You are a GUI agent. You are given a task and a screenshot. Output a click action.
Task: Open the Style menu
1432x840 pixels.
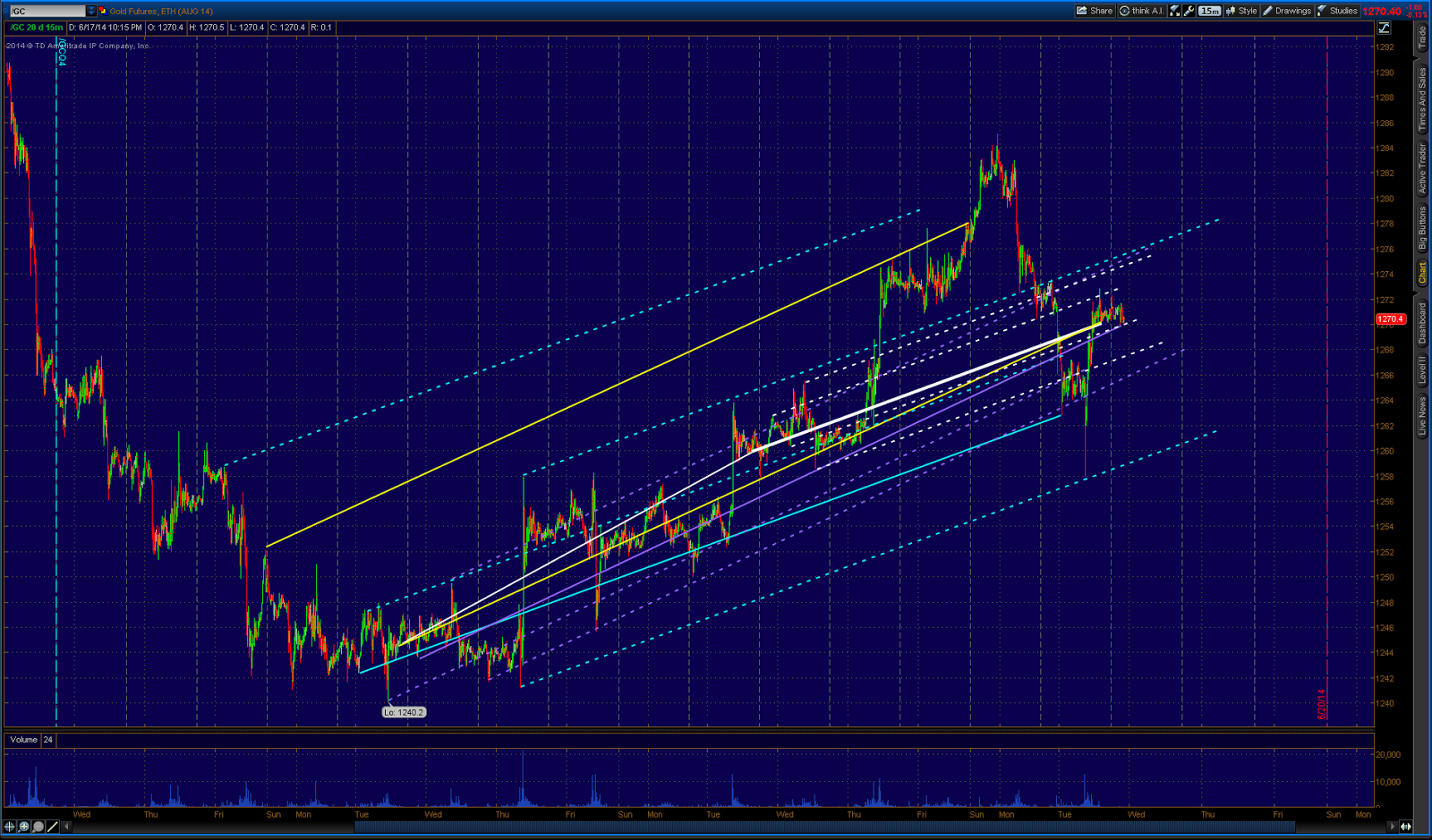[x=1241, y=11]
